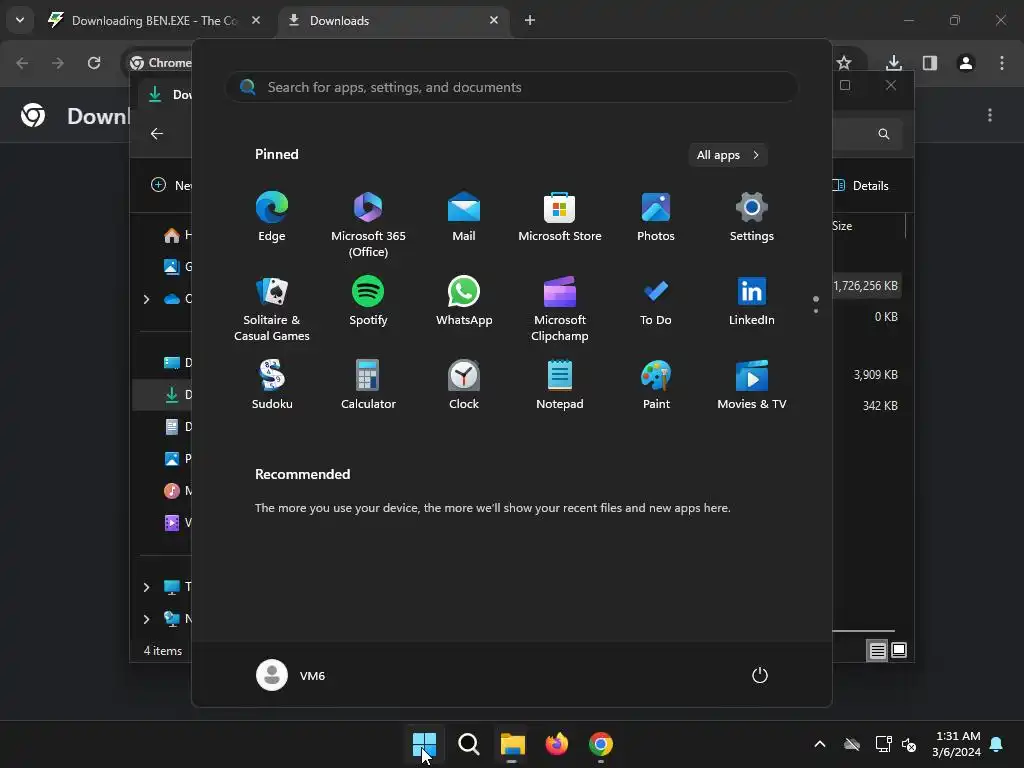Show hidden system tray icons
The image size is (1024, 768).
coord(820,744)
